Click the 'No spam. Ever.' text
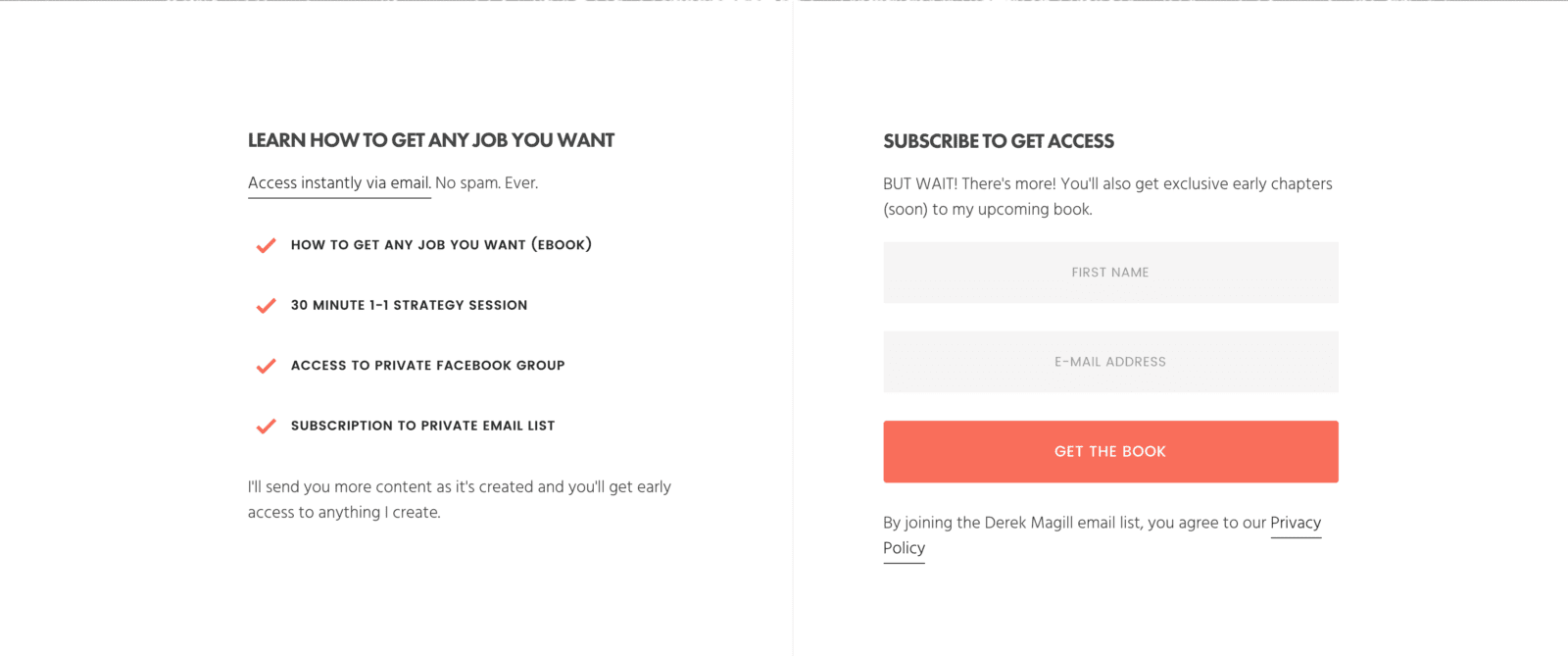 click(x=486, y=182)
